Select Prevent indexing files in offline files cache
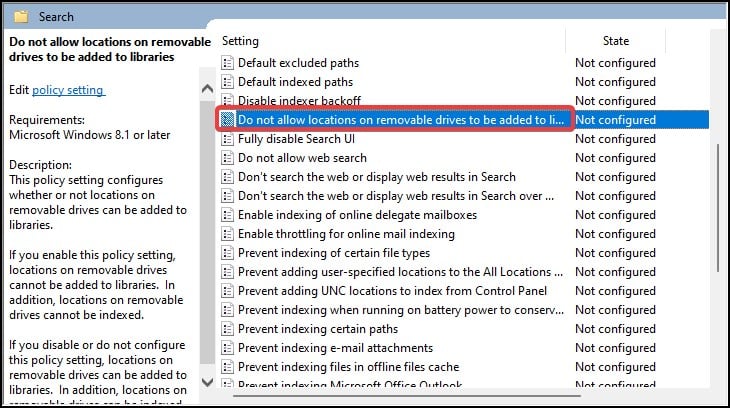The height and width of the screenshot is (408, 730). [x=348, y=367]
